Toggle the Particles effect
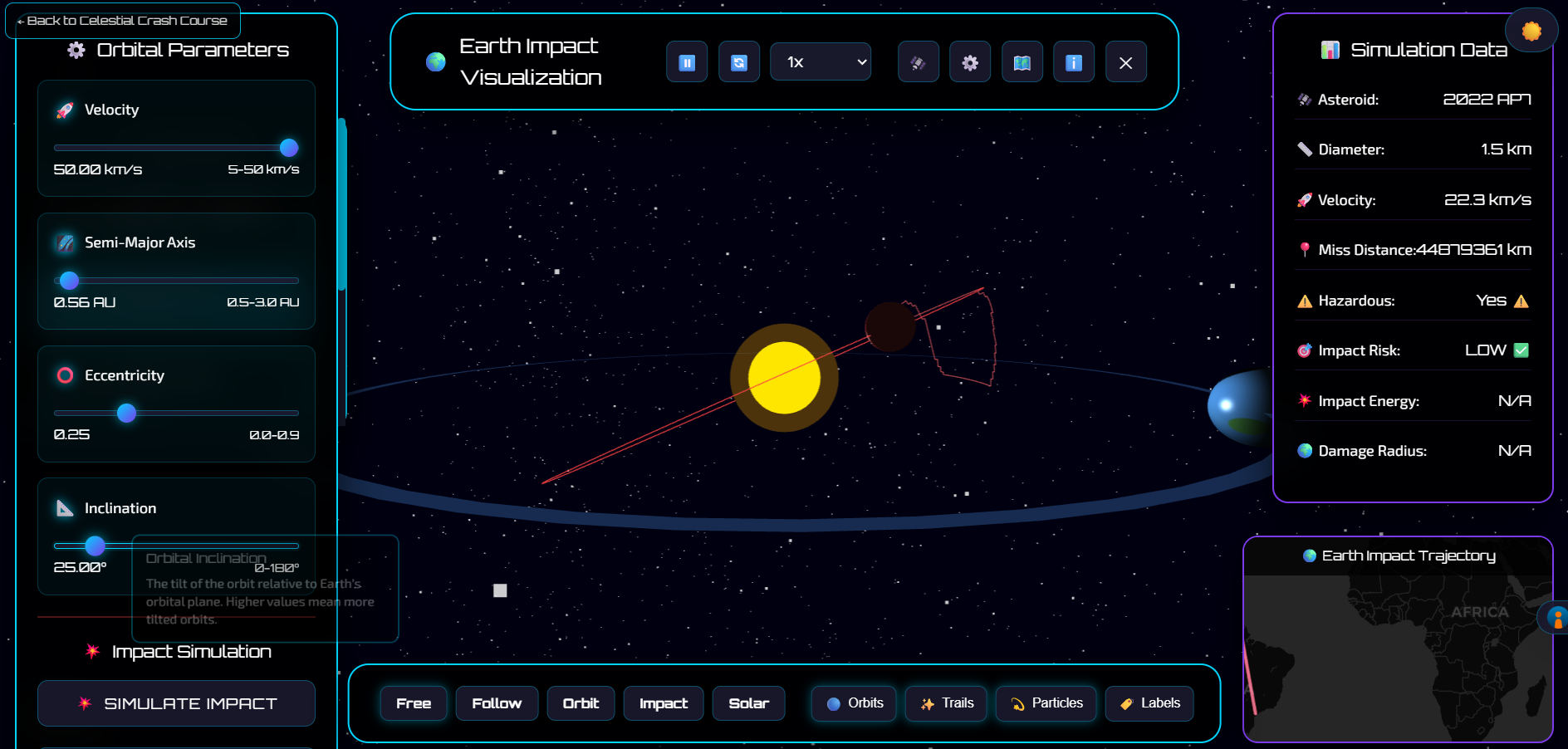 pyautogui.click(x=1046, y=703)
